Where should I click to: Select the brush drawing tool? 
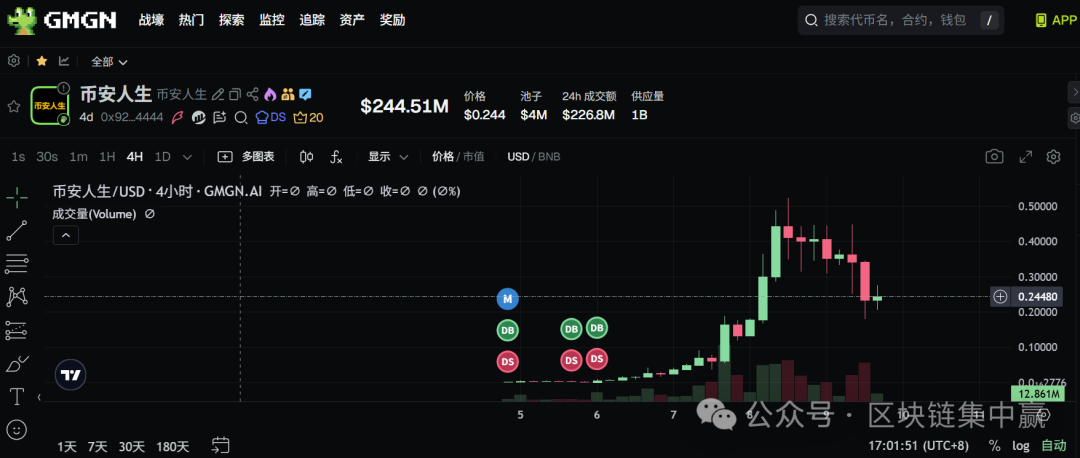(17, 363)
